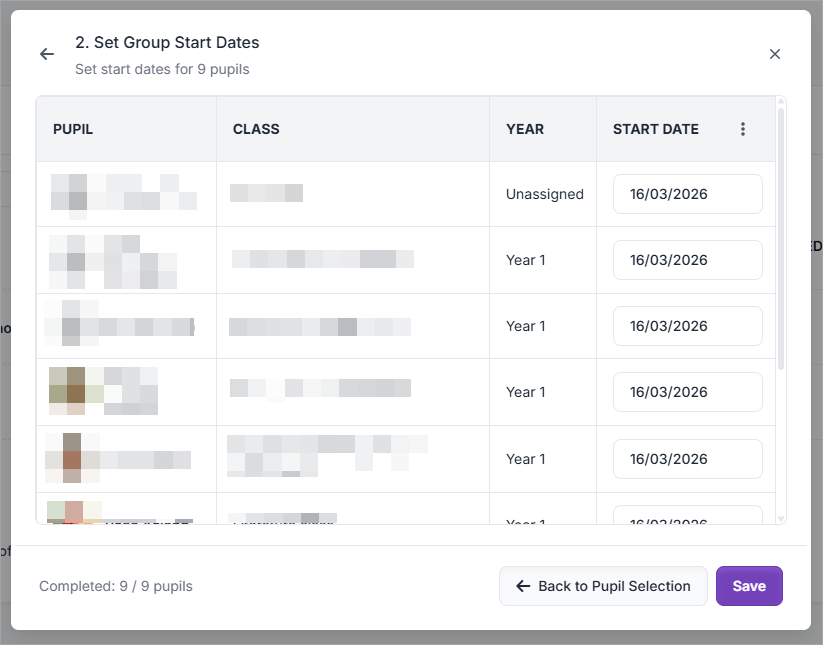Click the second row's start date field
The image size is (823, 645).
(x=687, y=260)
